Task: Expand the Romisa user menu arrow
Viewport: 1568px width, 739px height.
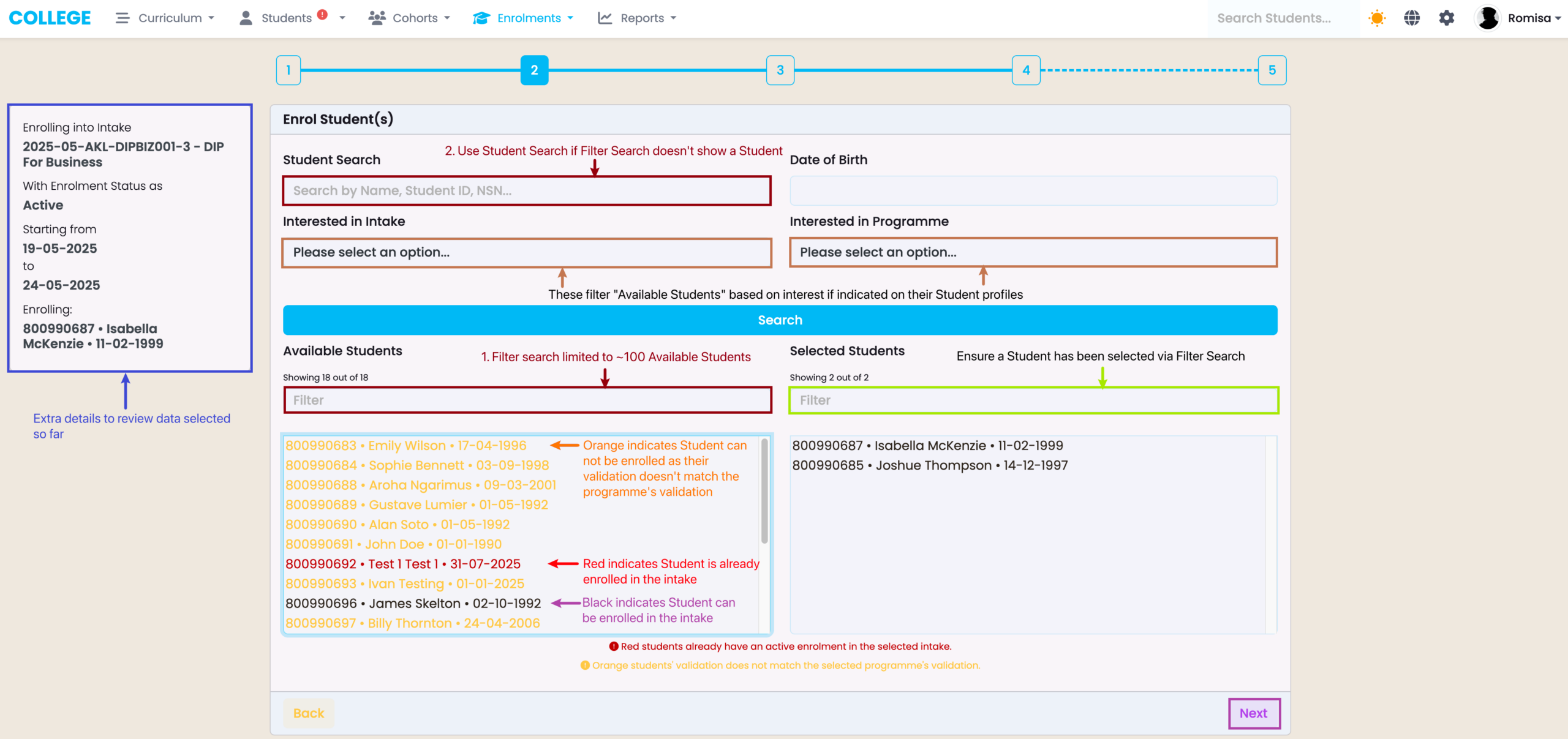Action: (x=1558, y=18)
